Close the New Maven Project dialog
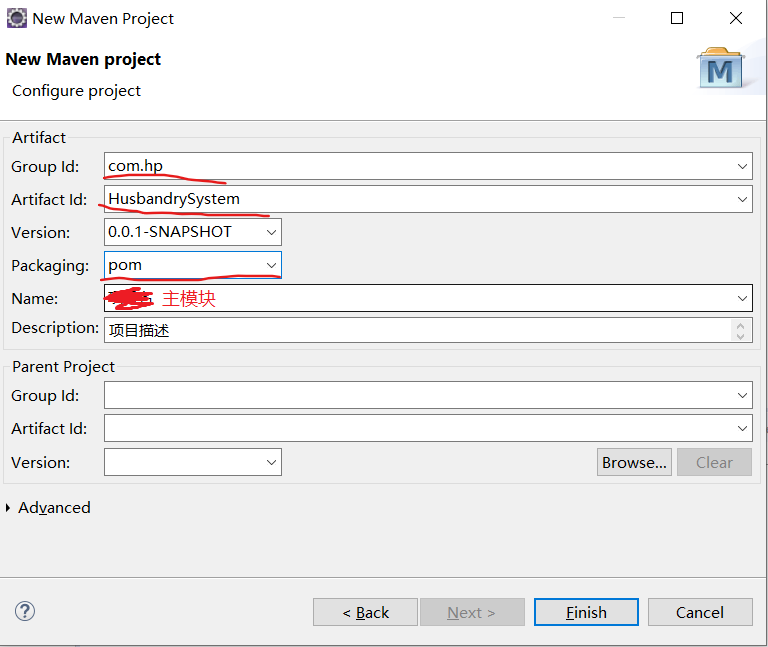This screenshot has height=647, width=768. point(736,18)
